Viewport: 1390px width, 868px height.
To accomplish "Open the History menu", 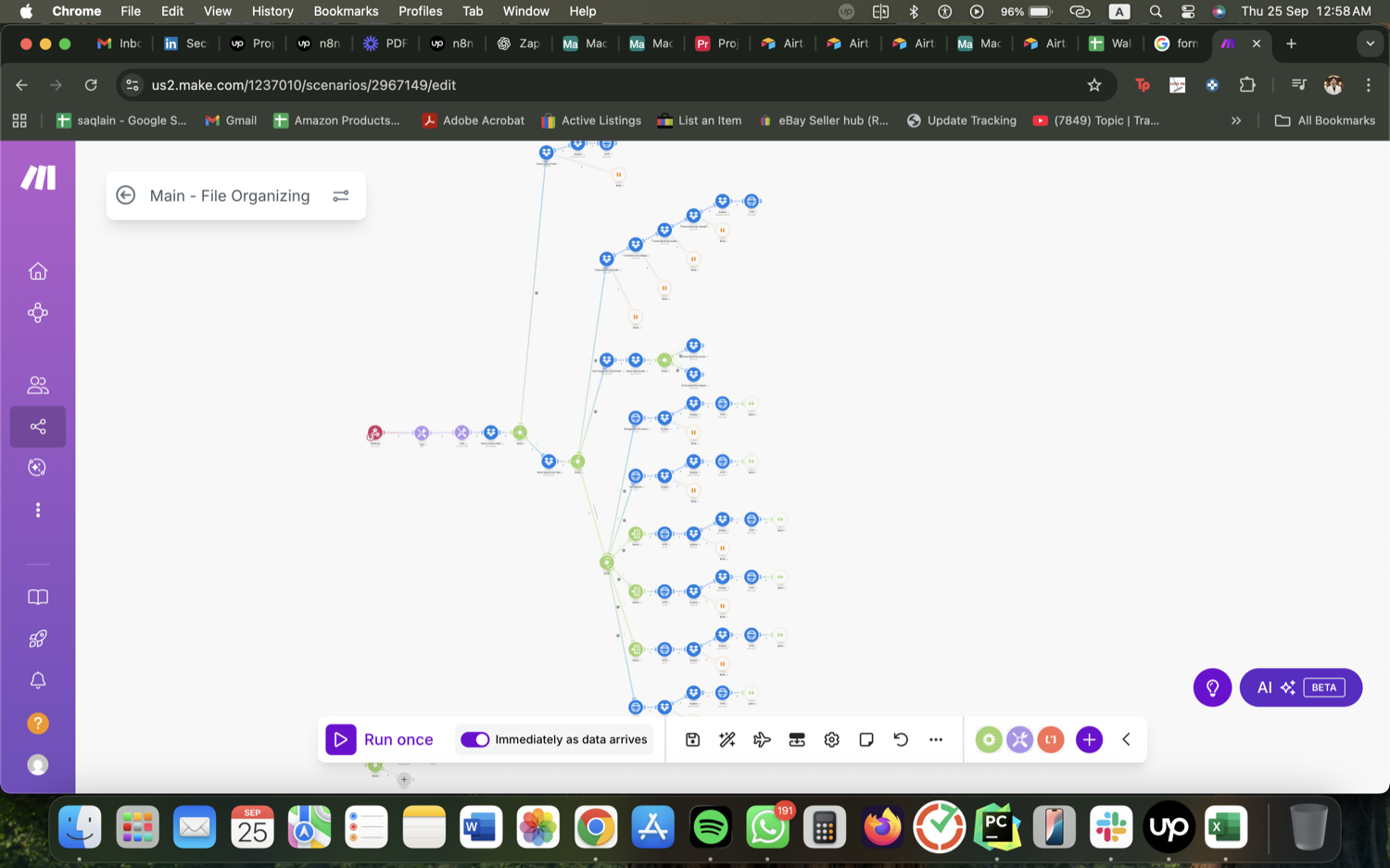I will 272,11.
